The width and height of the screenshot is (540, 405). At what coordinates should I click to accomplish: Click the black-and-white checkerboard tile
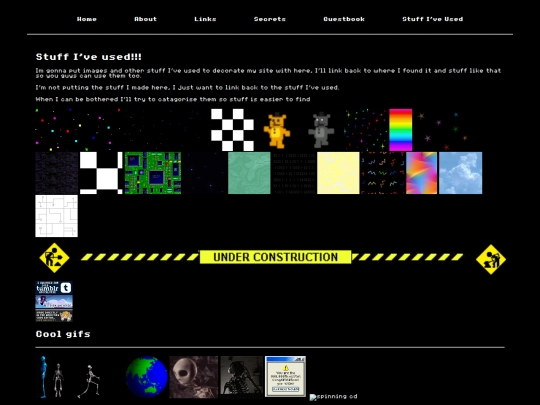pyautogui.click(x=232, y=130)
